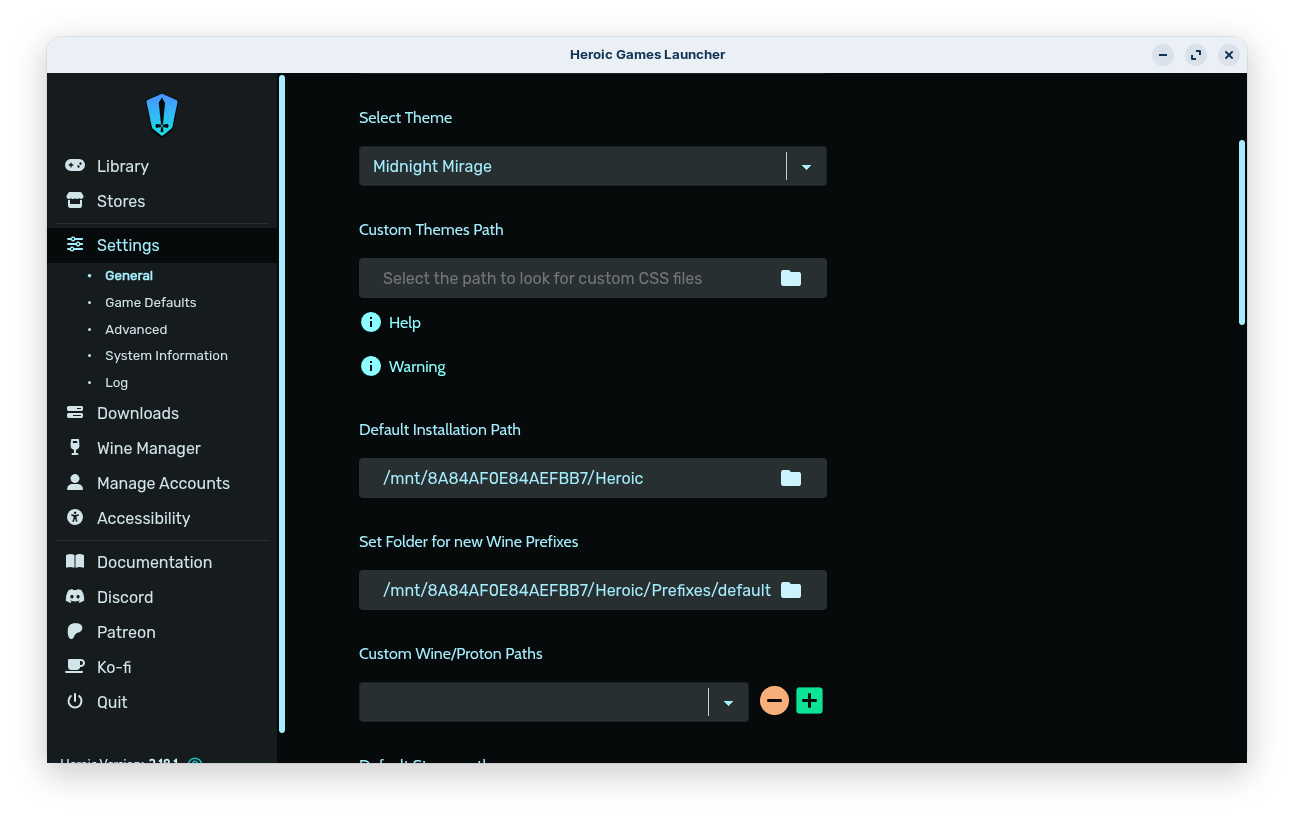1294x820 pixels.
Task: Click the Quit power icon
Action: (x=75, y=702)
